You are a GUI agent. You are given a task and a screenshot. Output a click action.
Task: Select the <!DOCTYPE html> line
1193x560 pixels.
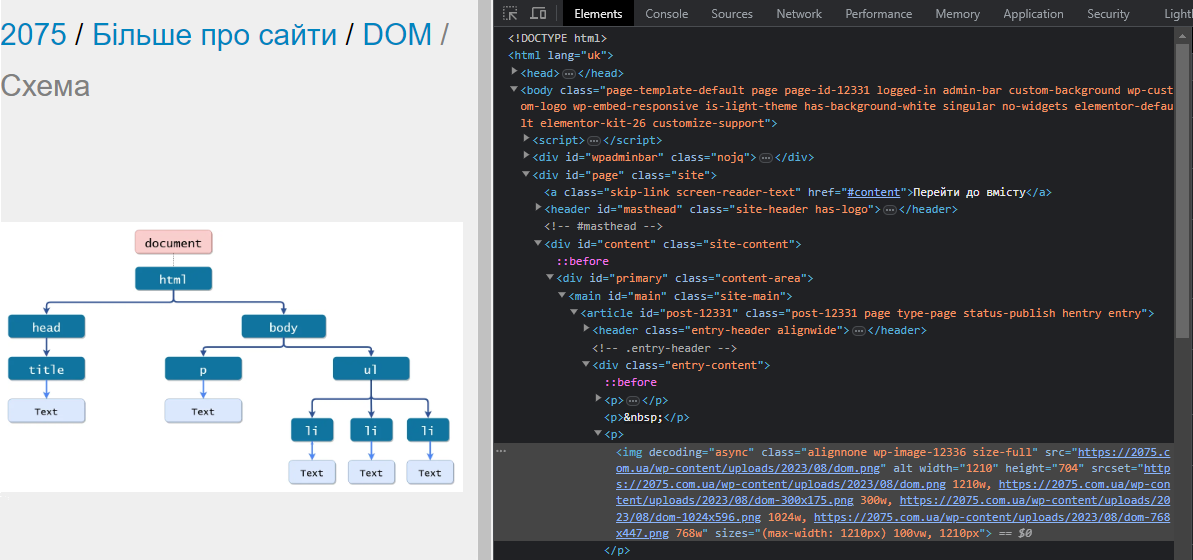[558, 38]
